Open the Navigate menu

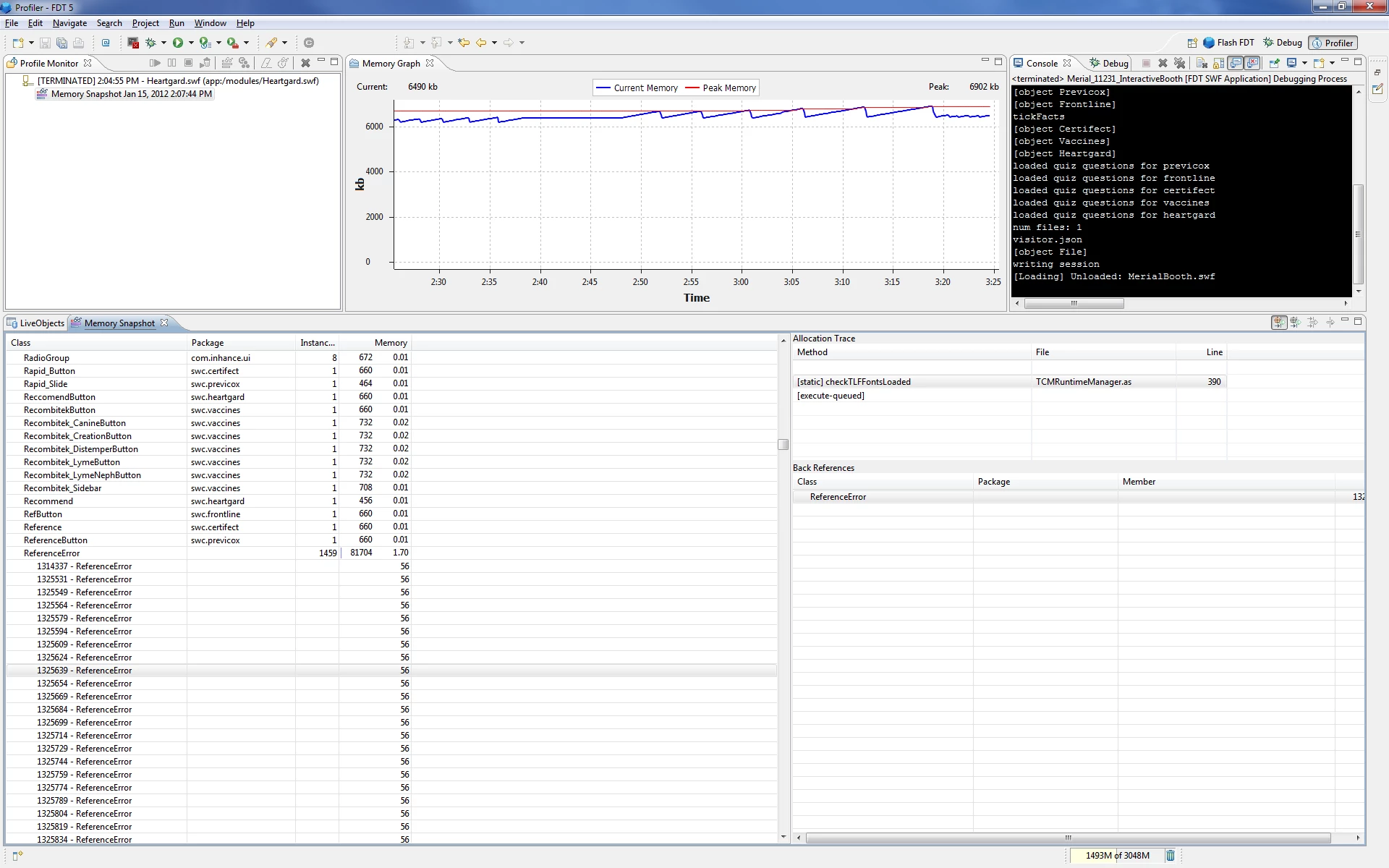[69, 23]
